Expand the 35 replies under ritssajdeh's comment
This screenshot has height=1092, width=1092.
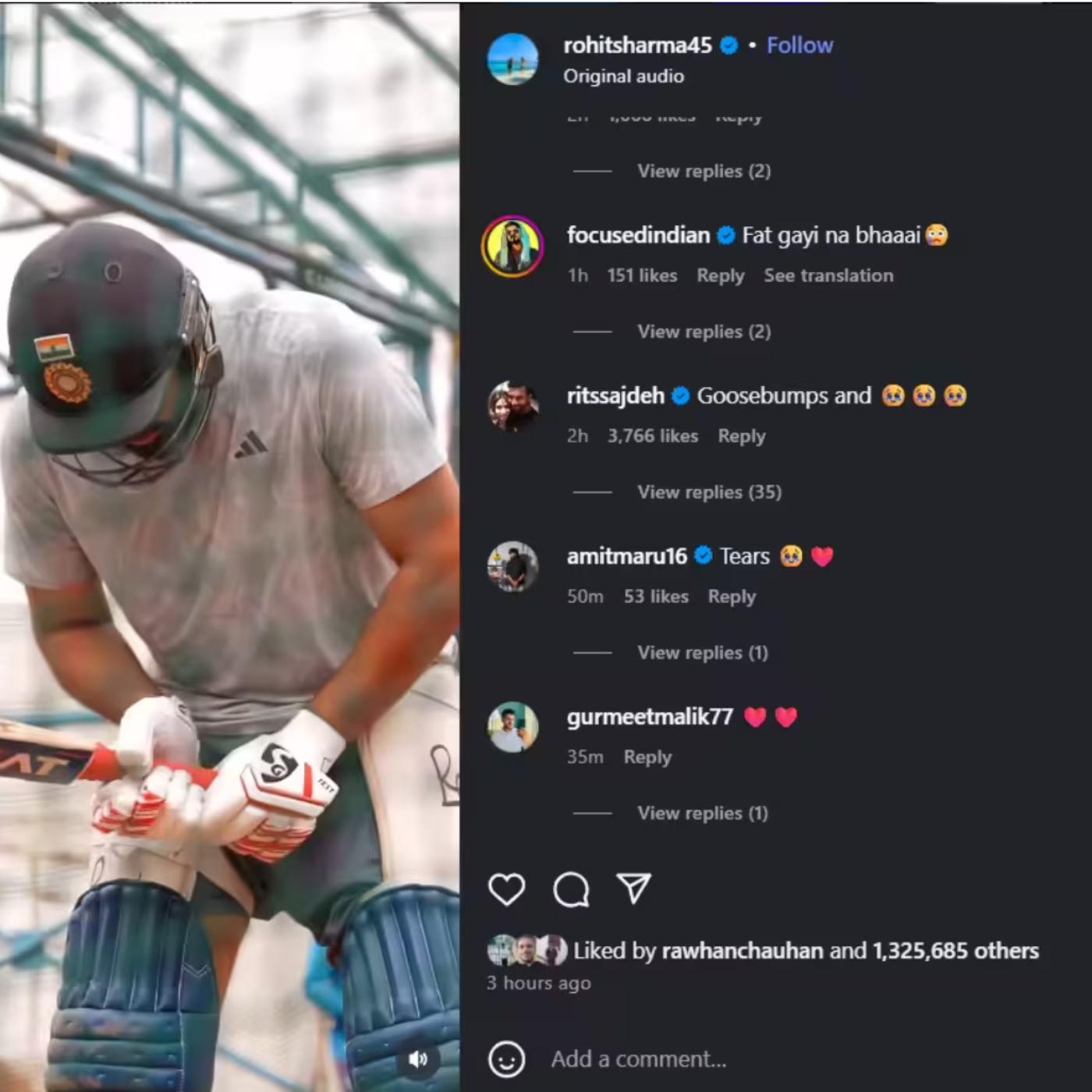tap(709, 492)
